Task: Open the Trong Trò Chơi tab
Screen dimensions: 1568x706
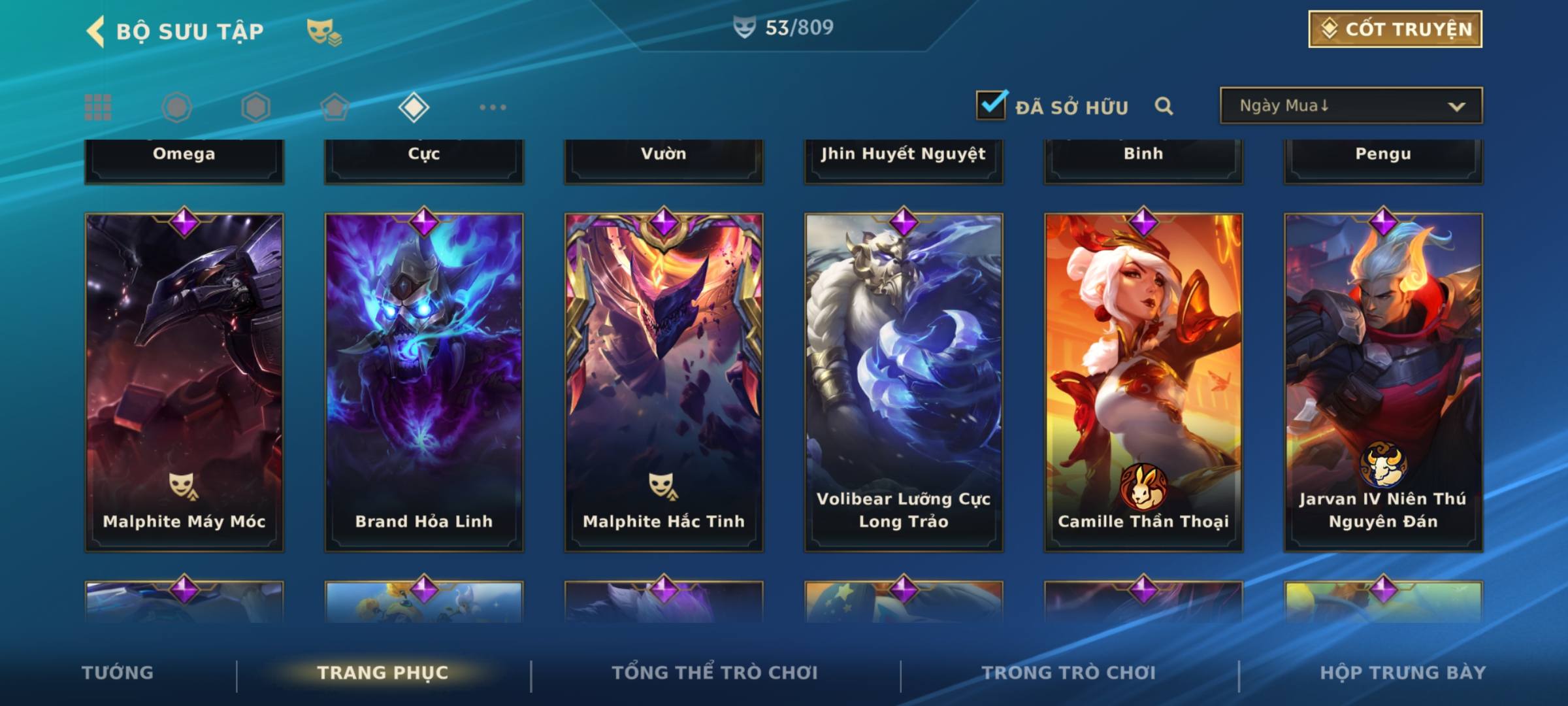Action: coord(1069,673)
